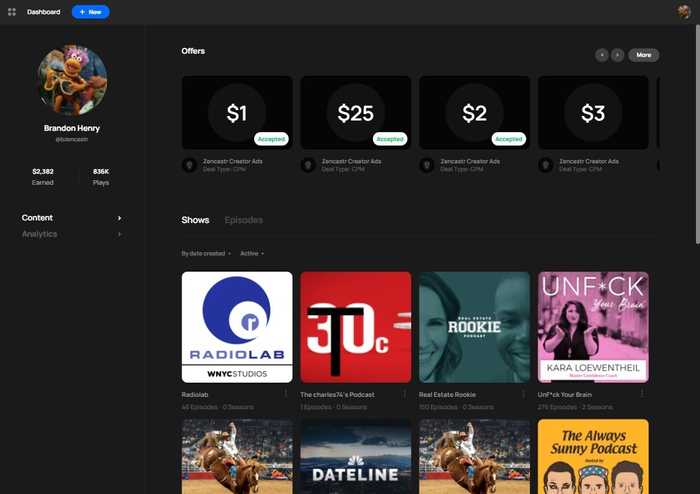This screenshot has width=700, height=494.
Task: Click the More button in Offers
Action: pos(644,55)
